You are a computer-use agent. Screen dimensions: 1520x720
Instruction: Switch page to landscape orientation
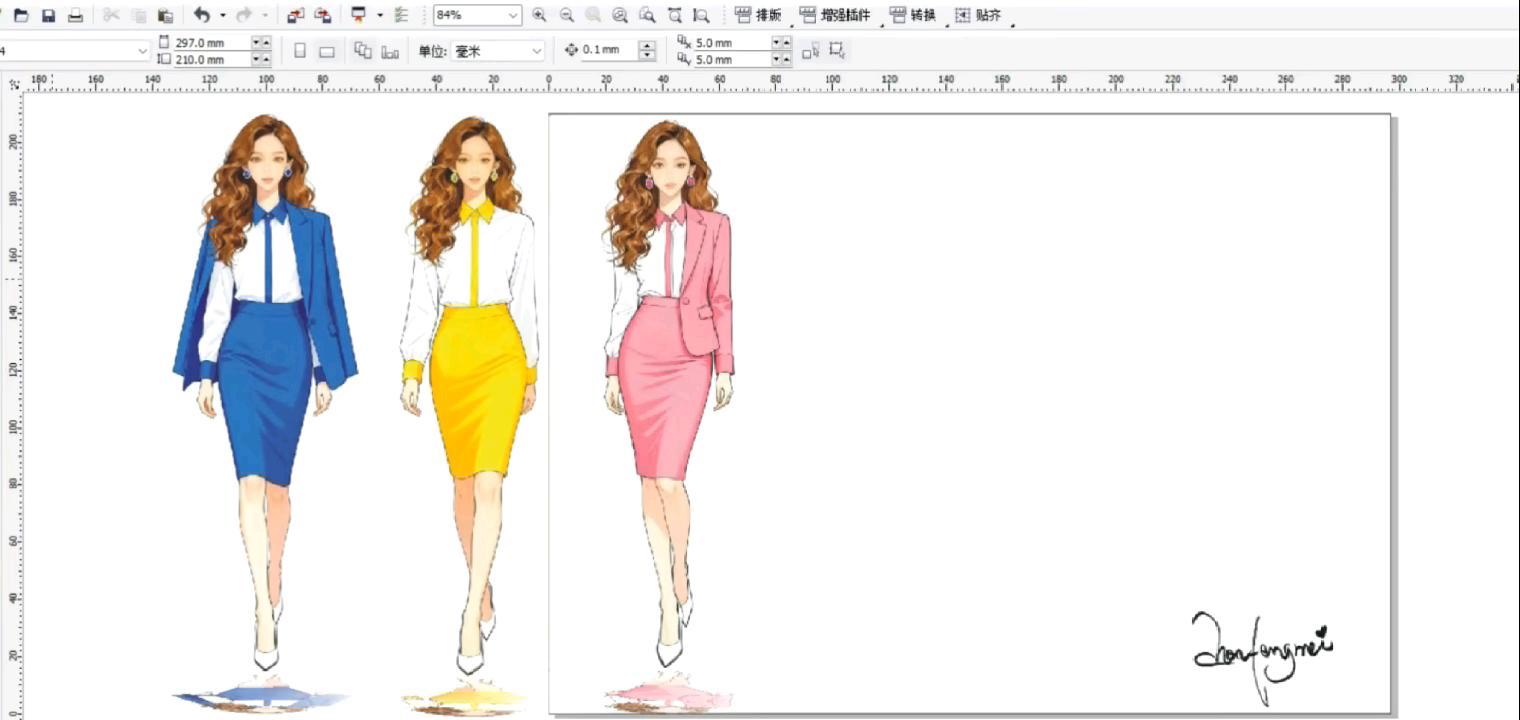tap(326, 51)
